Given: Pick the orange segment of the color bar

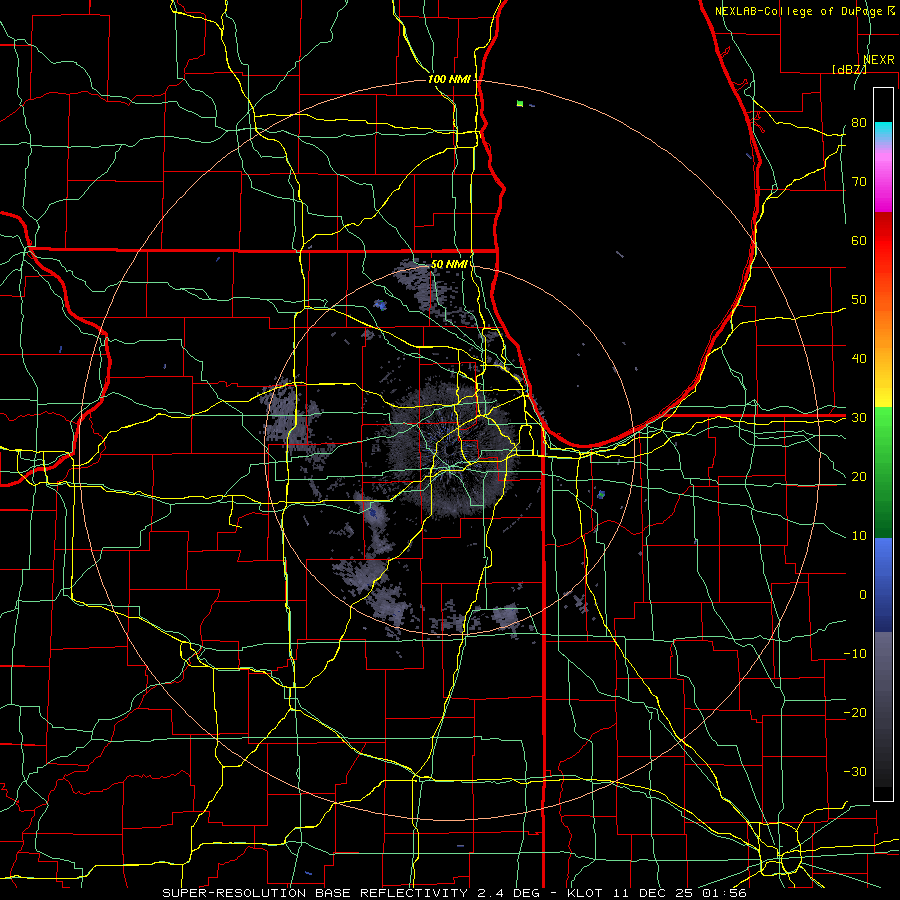Looking at the screenshot, I should [883, 327].
